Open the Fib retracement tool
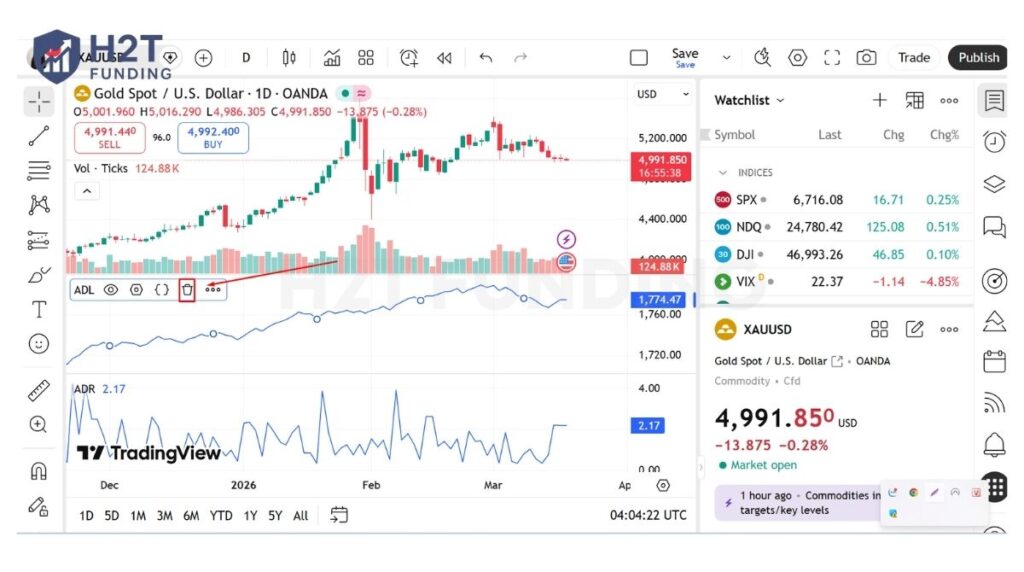This screenshot has width=1024, height=572. click(x=39, y=170)
